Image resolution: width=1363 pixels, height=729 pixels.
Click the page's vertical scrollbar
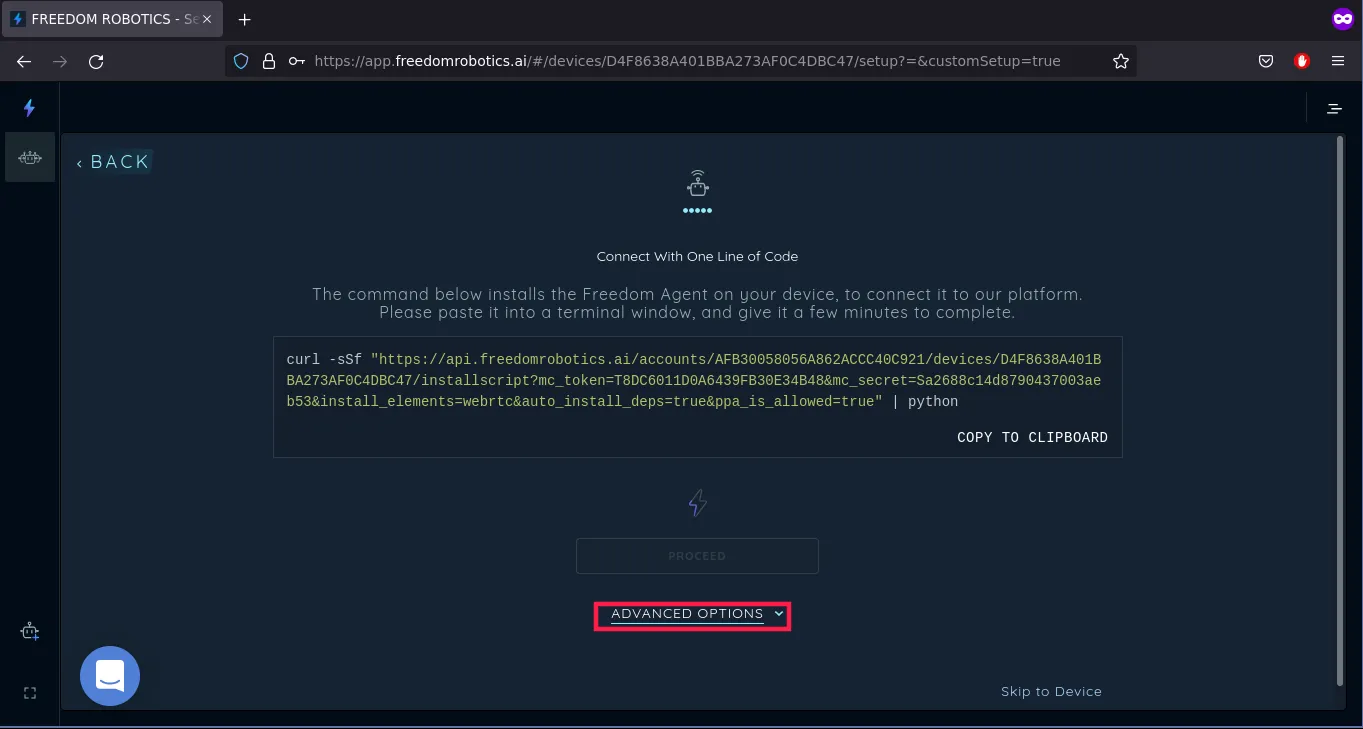tap(1340, 410)
